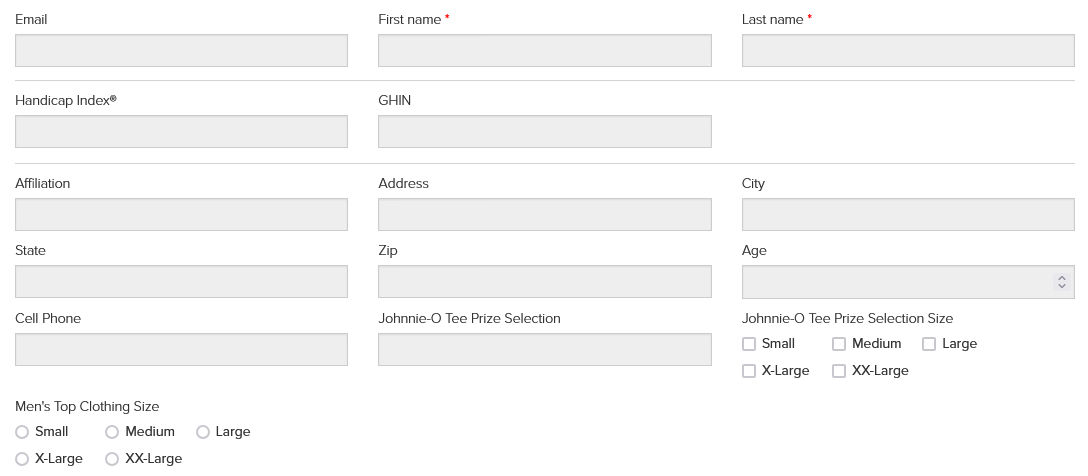Click into the GHIN field
1088x476 pixels.
click(x=544, y=132)
